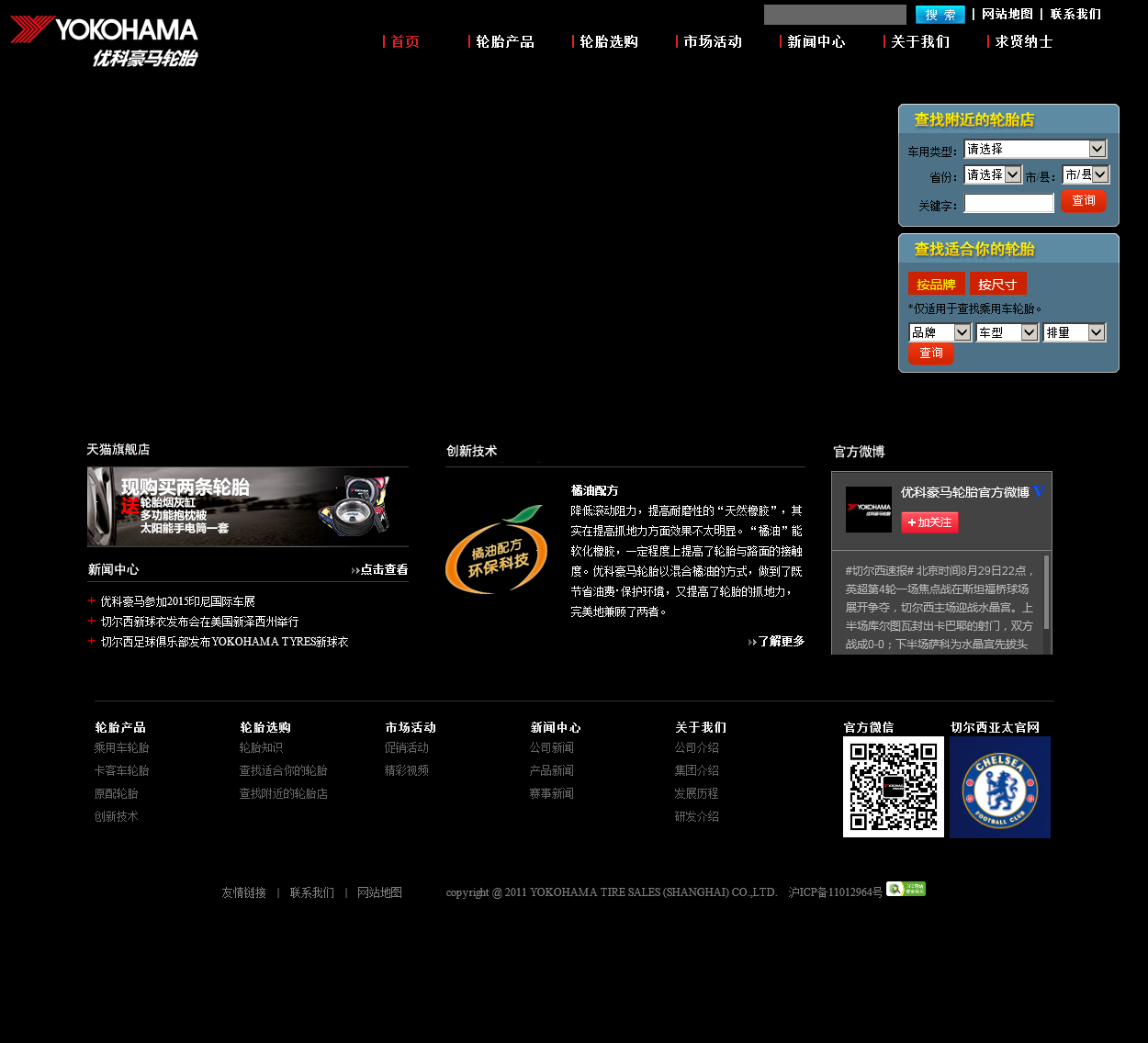Focus the top search input field
Screen dimensions: 1148x1043
point(835,15)
